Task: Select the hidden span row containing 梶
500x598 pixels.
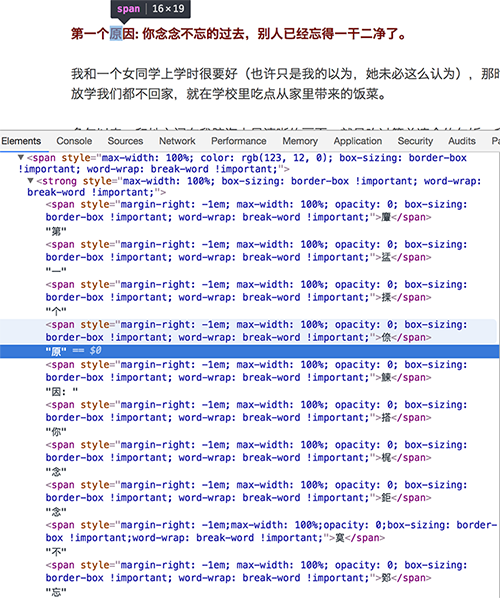Action: [256, 451]
